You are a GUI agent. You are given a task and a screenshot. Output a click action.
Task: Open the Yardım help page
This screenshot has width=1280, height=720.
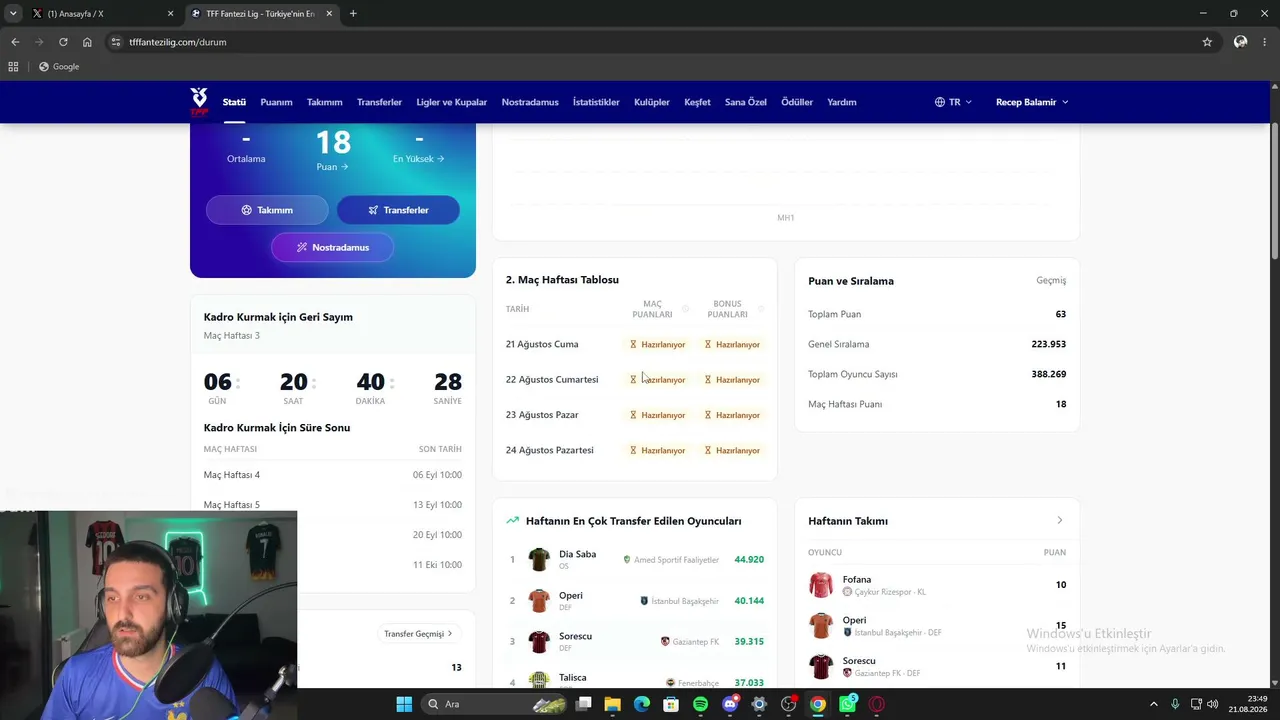[842, 102]
